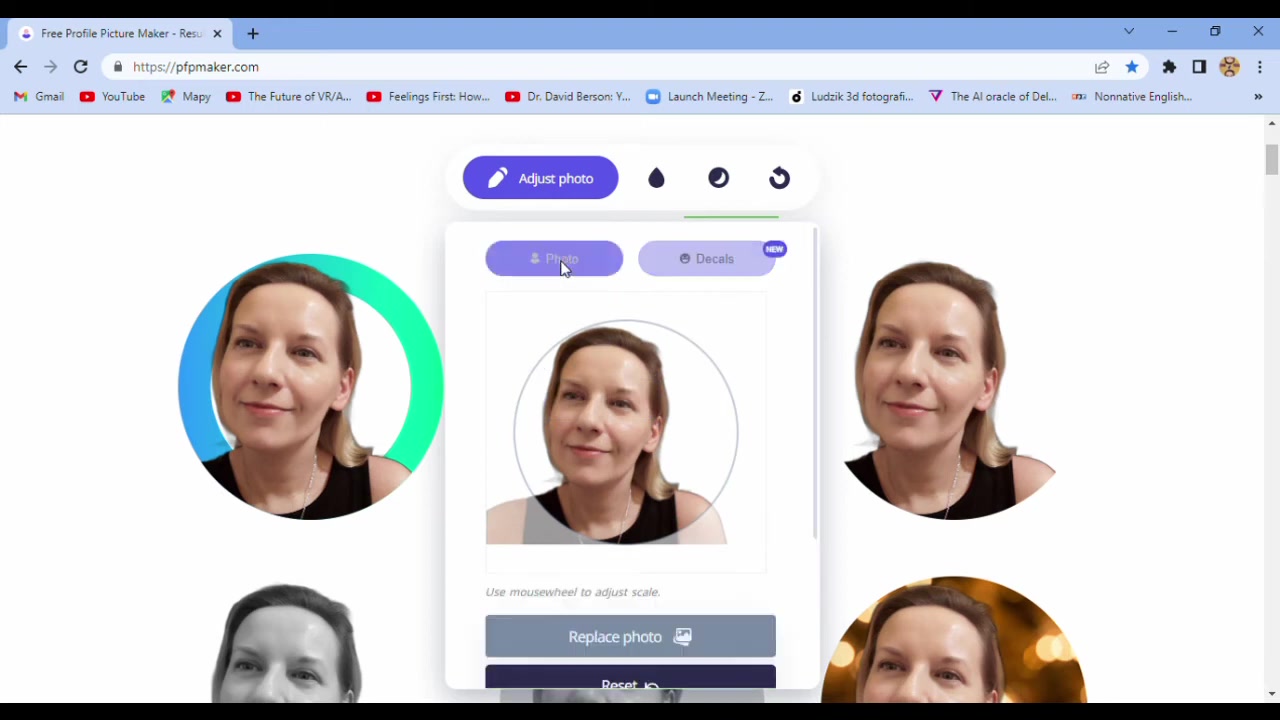Click the page vertical scrollbar thumb
The image size is (1280, 720).
click(x=1272, y=160)
